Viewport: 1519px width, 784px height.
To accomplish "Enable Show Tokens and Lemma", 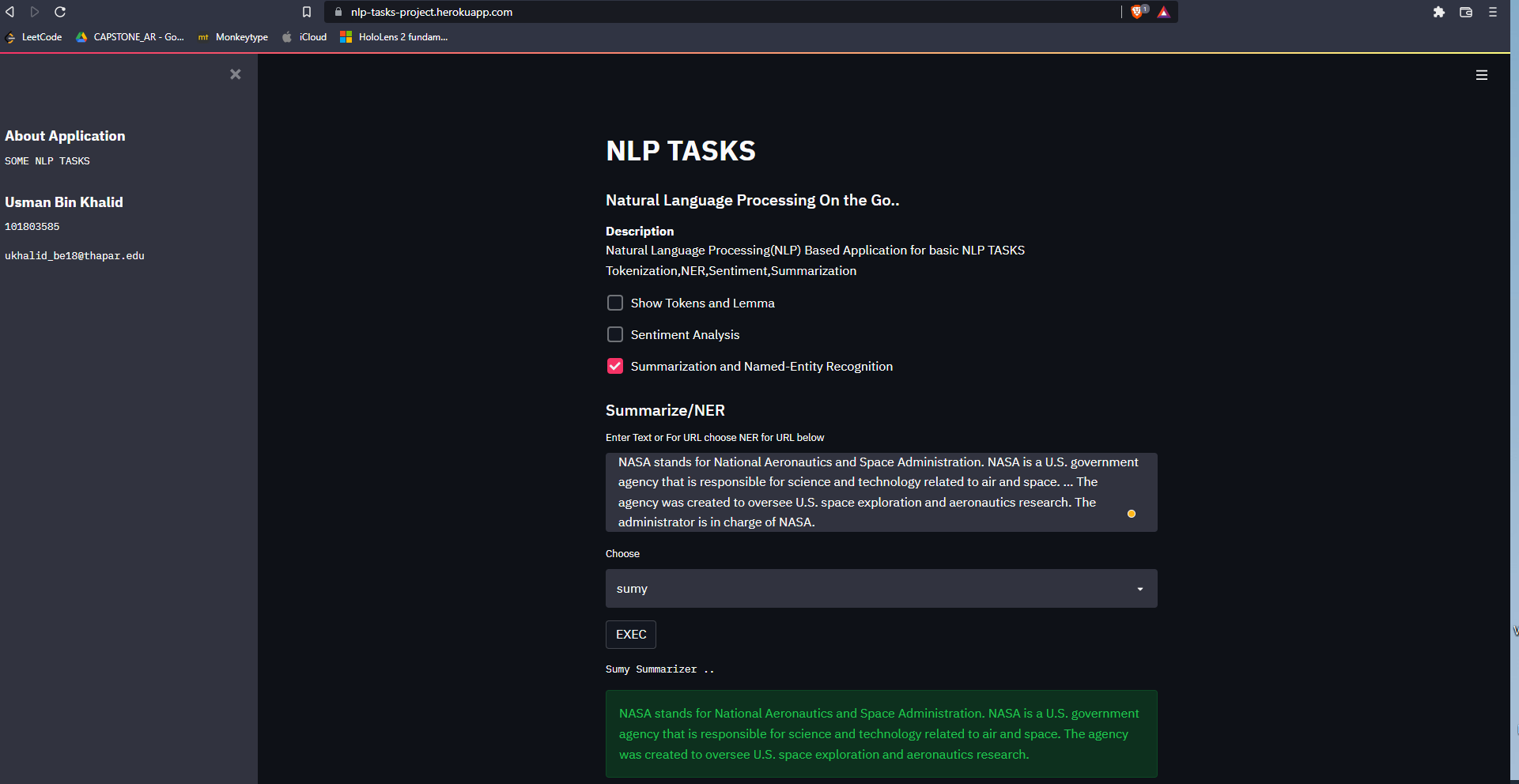I will click(614, 303).
